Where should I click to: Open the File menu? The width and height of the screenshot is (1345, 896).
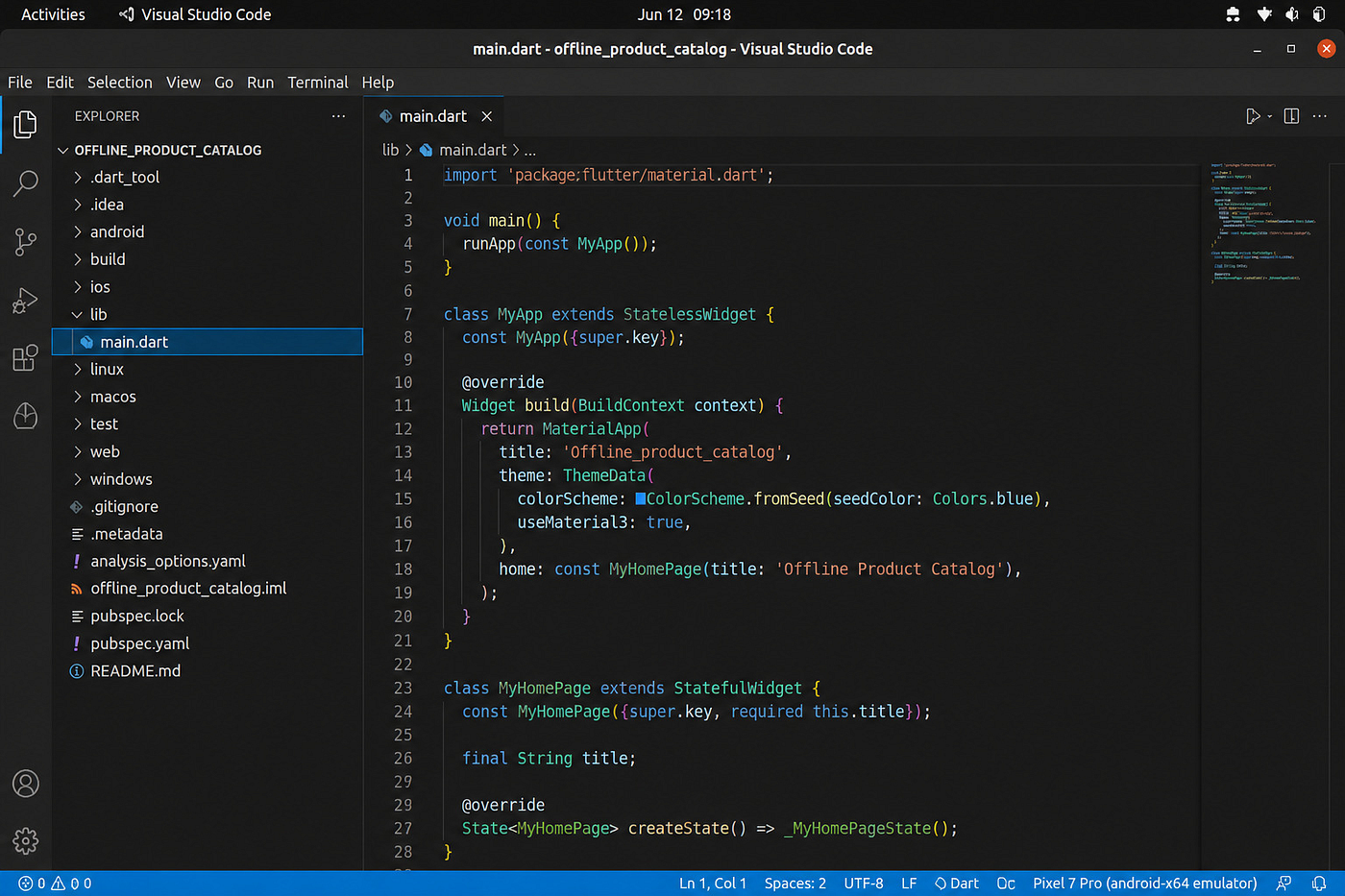click(x=20, y=83)
